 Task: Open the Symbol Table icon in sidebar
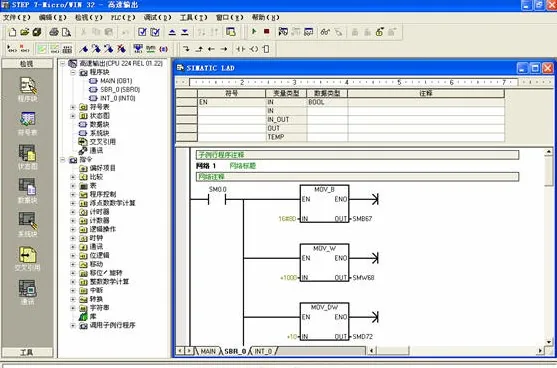click(27, 123)
